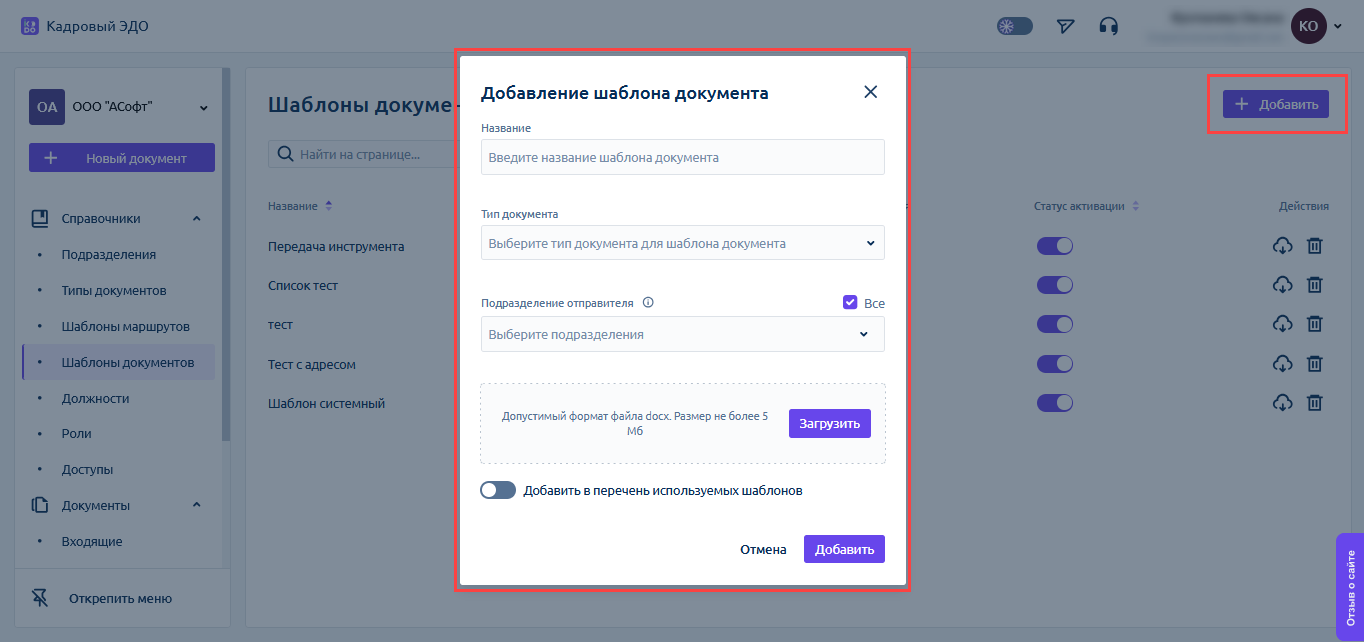The width and height of the screenshot is (1364, 642).
Task: Toggle the theme switch in header
Action: (1014, 26)
